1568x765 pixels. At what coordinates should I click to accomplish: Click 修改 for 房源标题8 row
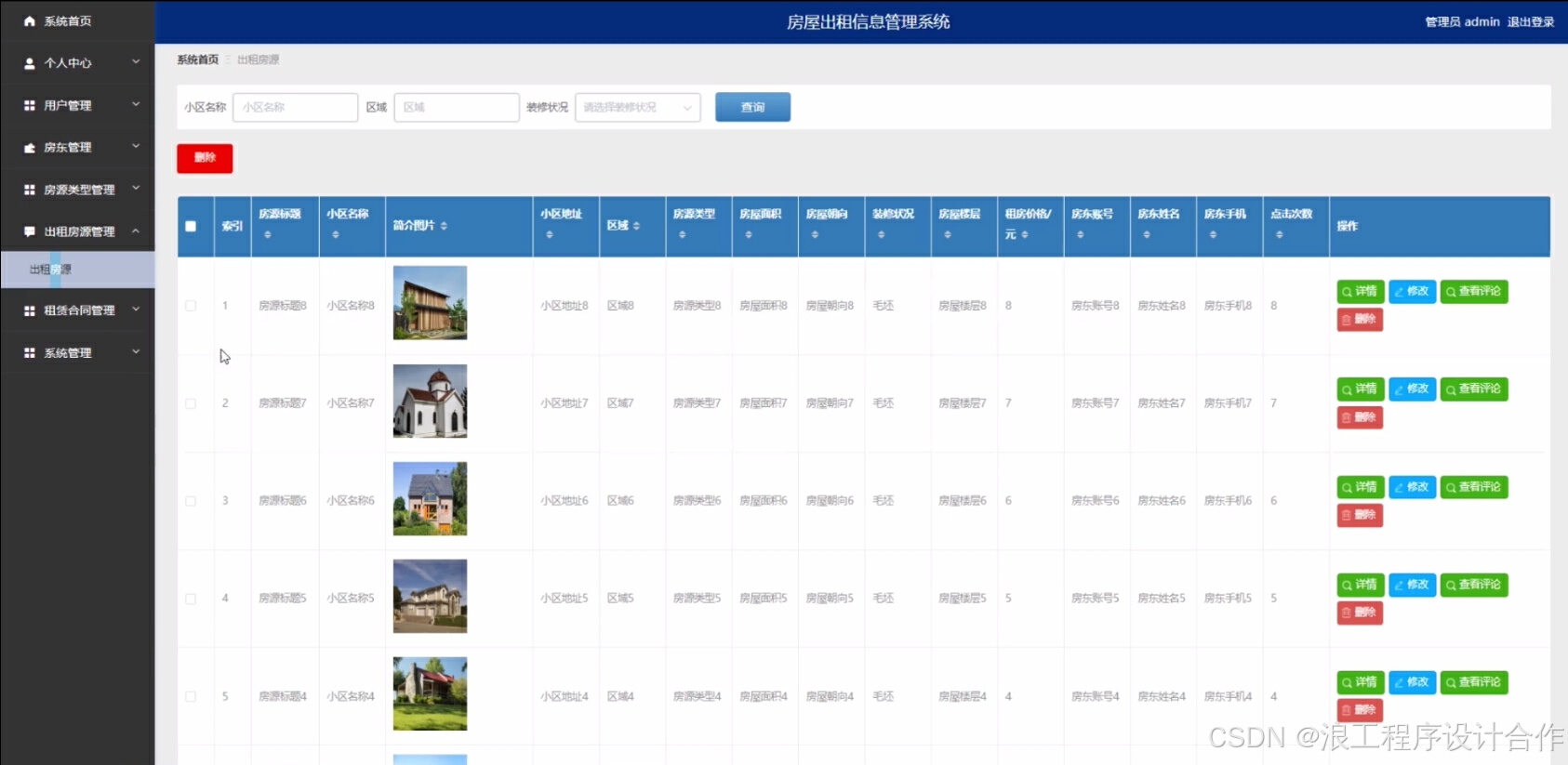pos(1412,292)
